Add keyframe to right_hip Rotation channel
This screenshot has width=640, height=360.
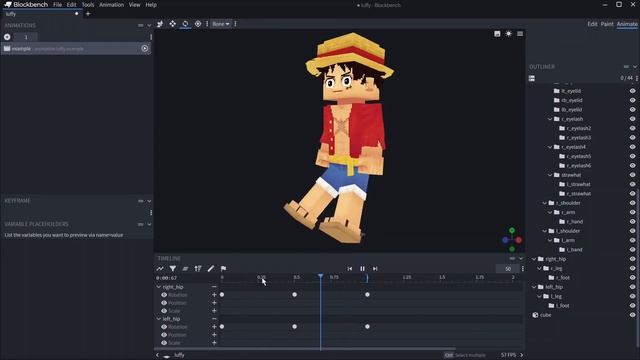pyautogui.click(x=214, y=295)
